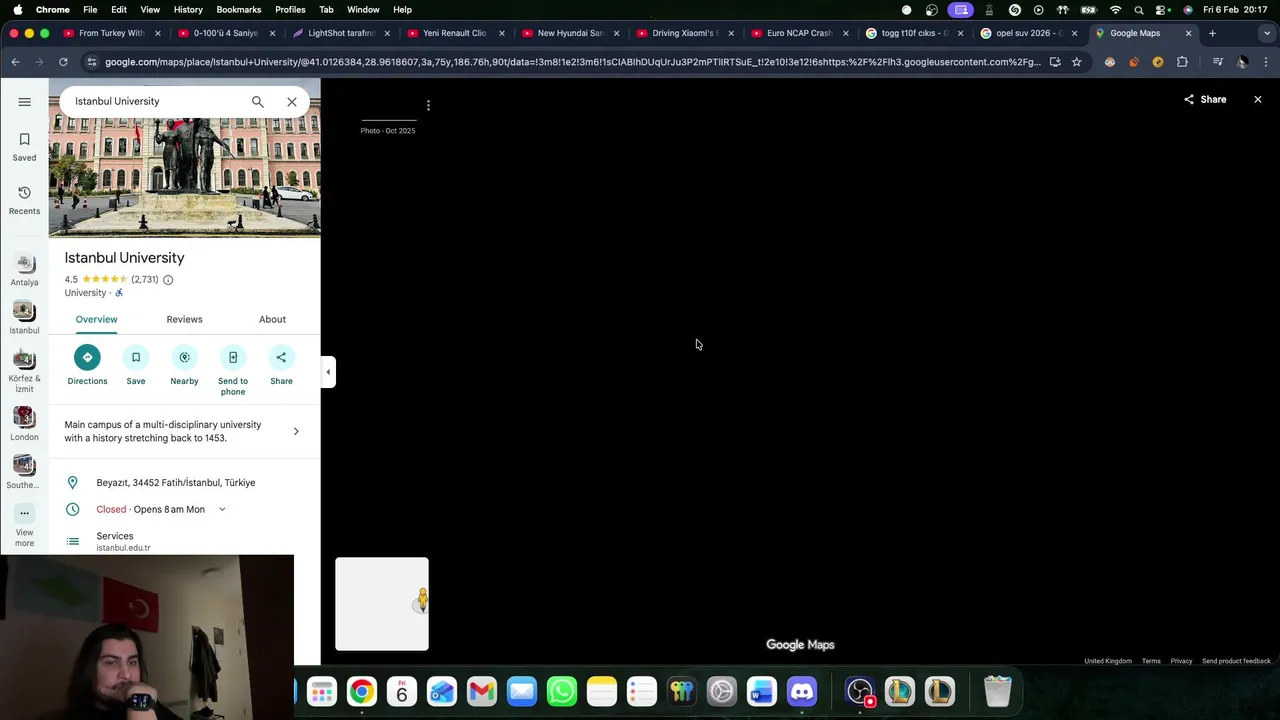Open the Terms link
The height and width of the screenshot is (720, 1280).
(1151, 661)
